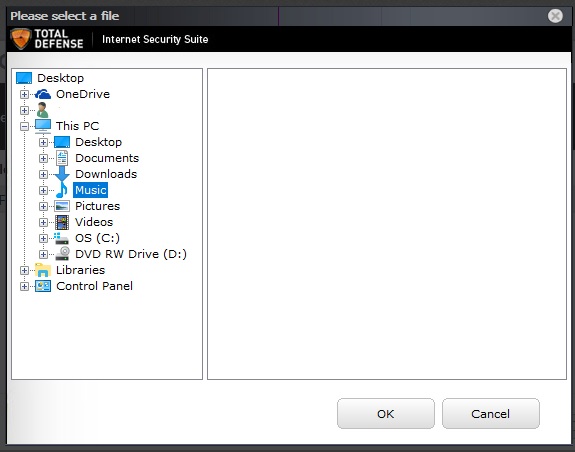The height and width of the screenshot is (452, 575).
Task: Close the file selection dialog
Action: coord(555,16)
